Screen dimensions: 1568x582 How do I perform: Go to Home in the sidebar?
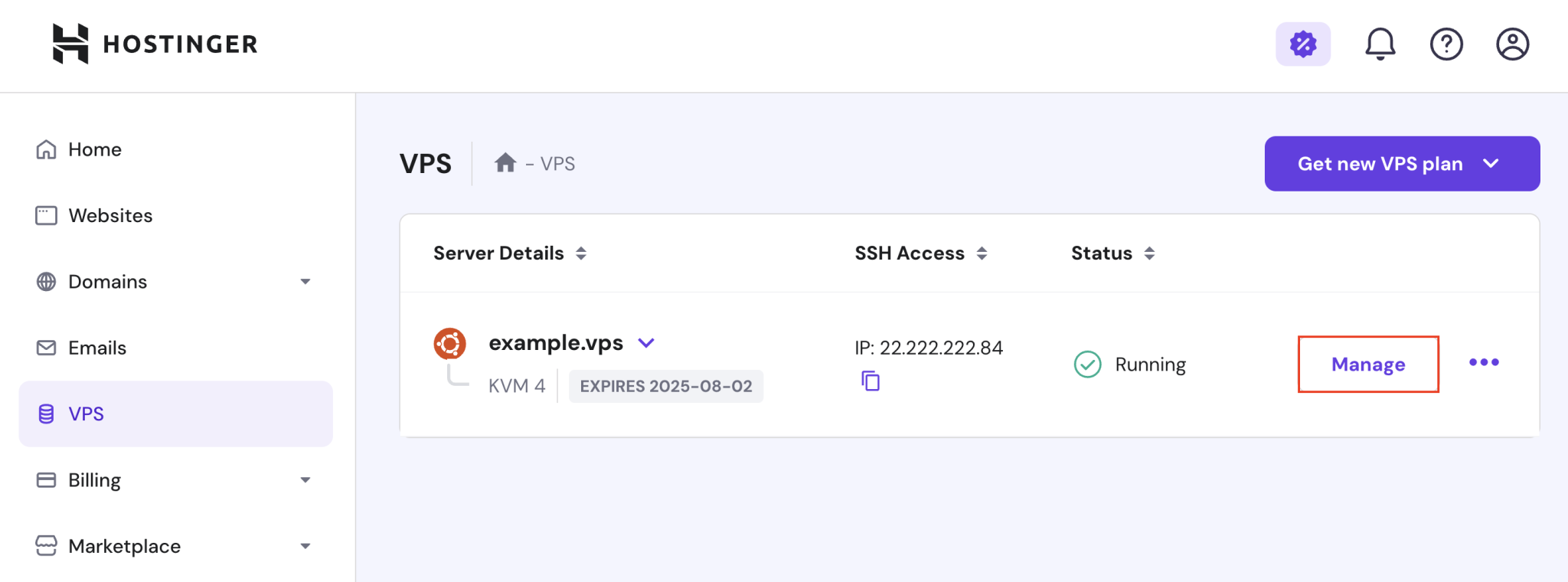coord(94,149)
